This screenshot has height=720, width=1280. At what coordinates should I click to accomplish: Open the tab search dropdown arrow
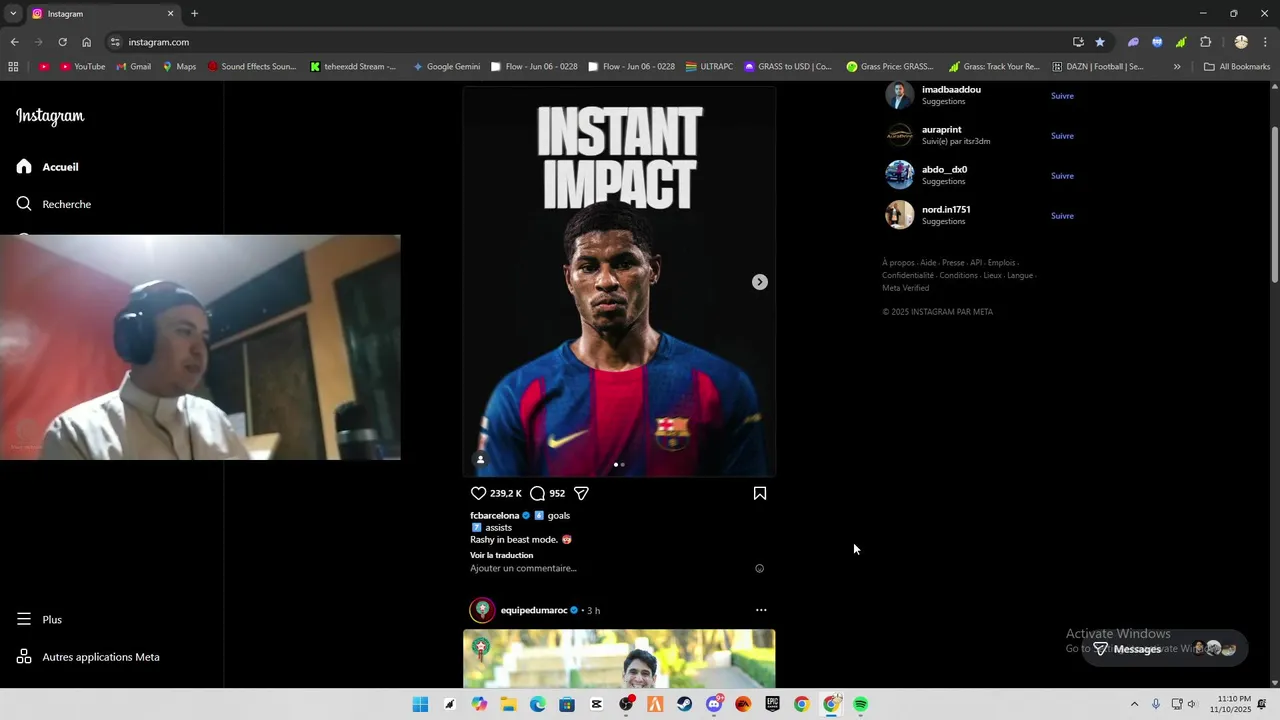pos(13,14)
